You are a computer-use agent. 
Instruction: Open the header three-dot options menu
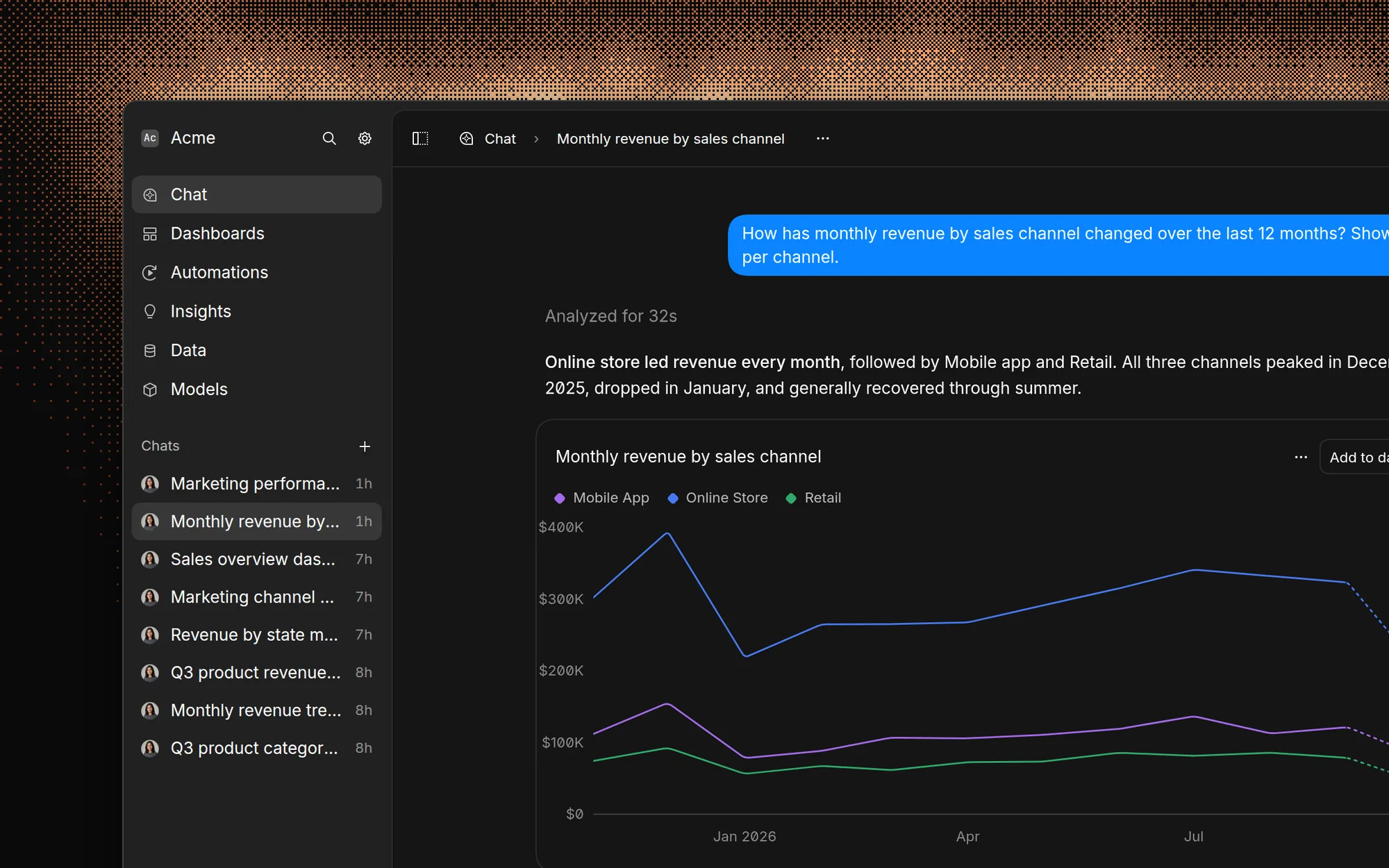[823, 139]
